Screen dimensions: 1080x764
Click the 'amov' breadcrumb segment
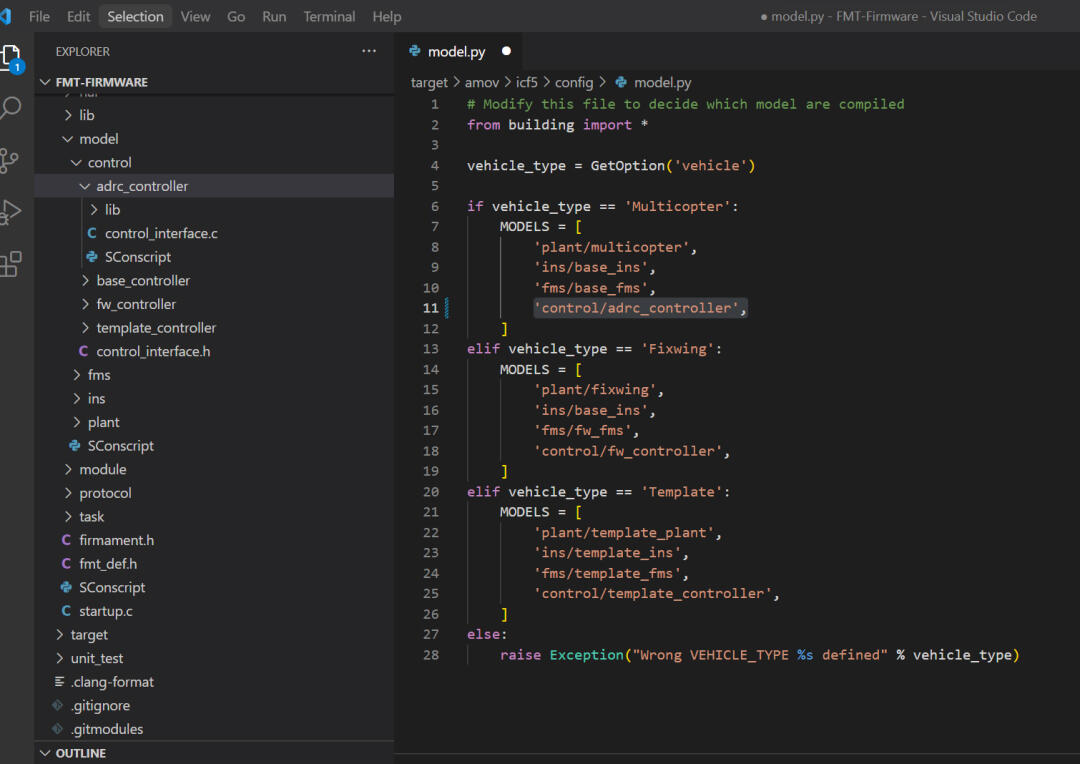[482, 82]
